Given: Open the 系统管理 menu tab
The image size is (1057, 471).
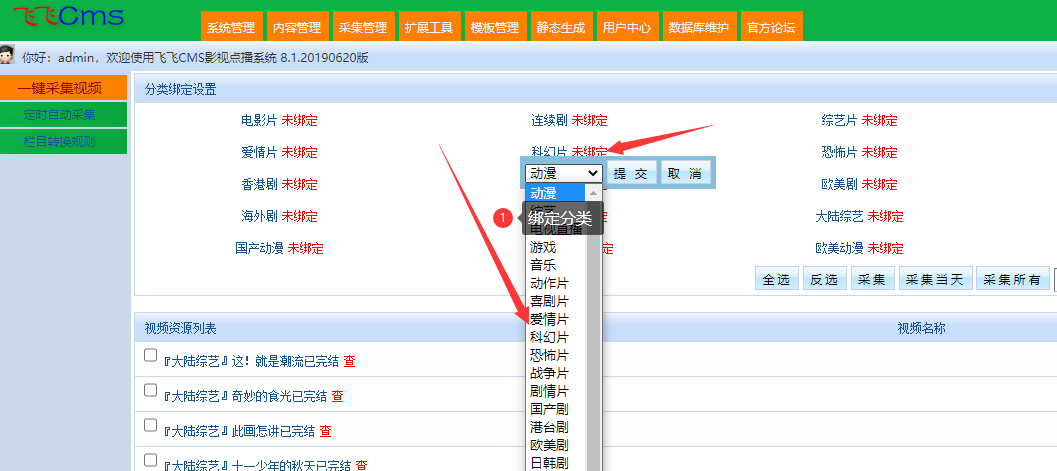Looking at the screenshot, I should click(x=231, y=28).
